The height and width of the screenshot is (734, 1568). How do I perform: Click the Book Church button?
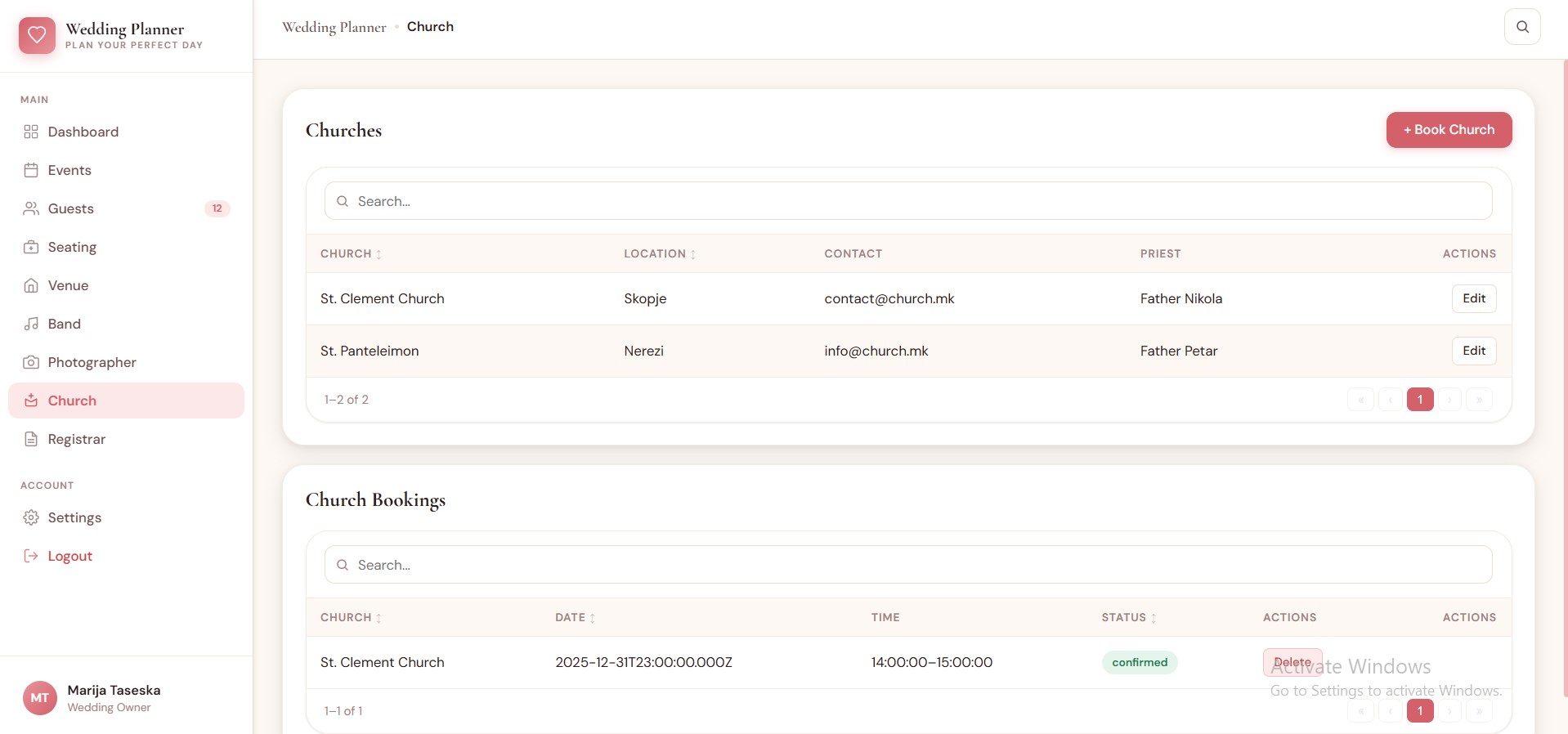coord(1448,130)
